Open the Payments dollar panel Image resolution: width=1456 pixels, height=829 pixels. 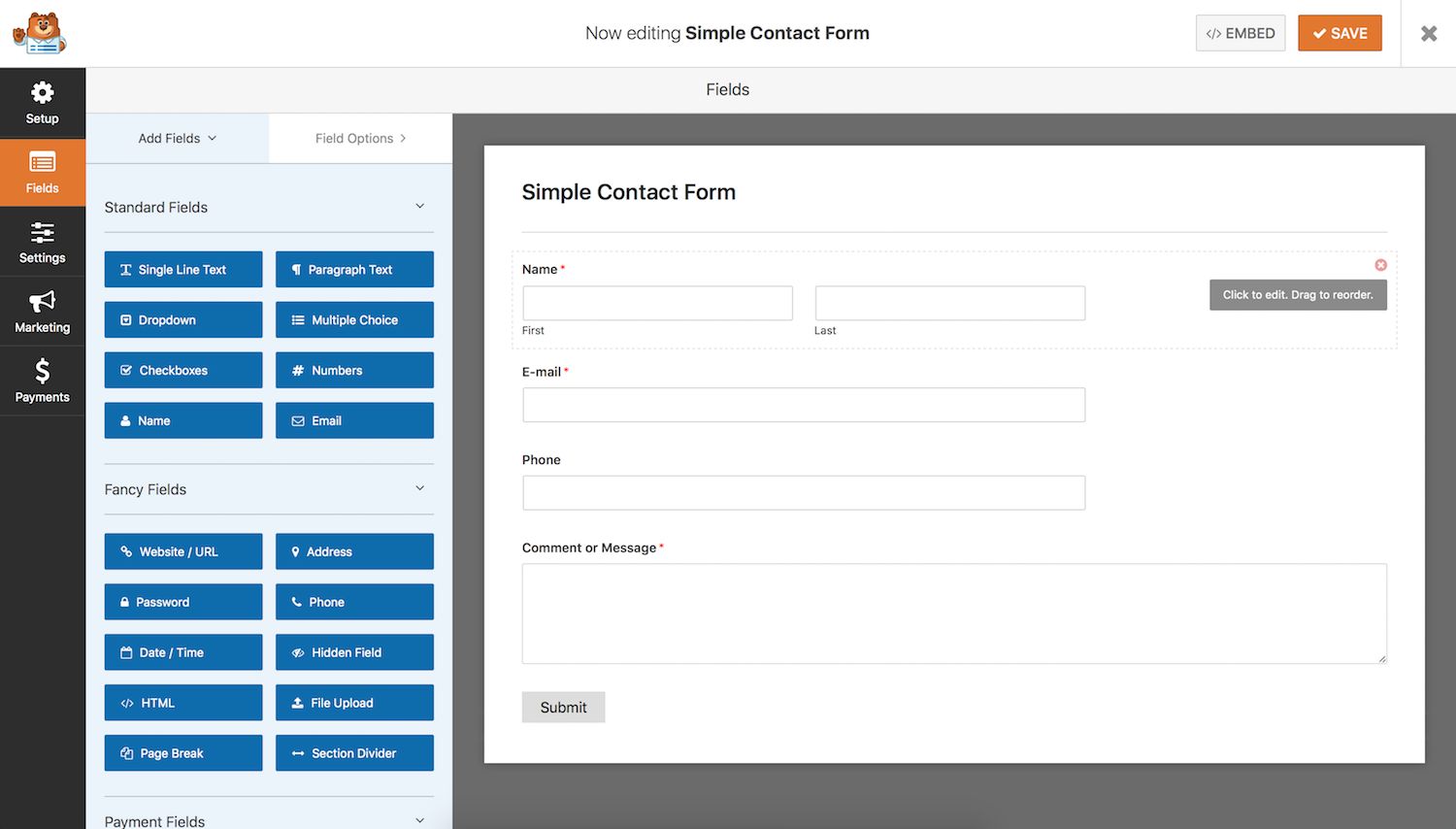pyautogui.click(x=42, y=381)
